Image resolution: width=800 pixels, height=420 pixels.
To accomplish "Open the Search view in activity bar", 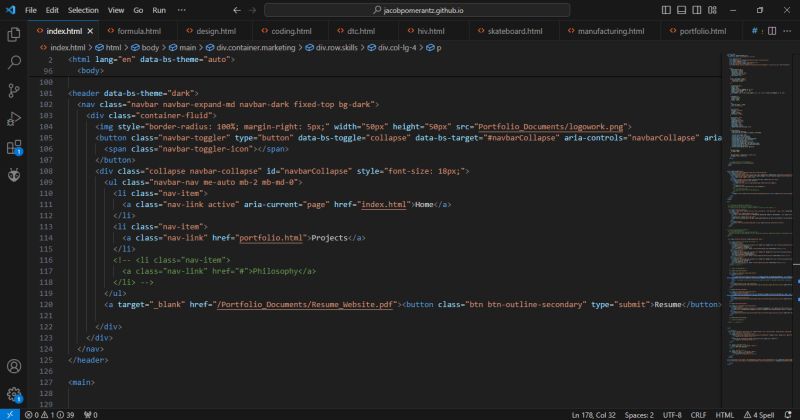I will 14,62.
